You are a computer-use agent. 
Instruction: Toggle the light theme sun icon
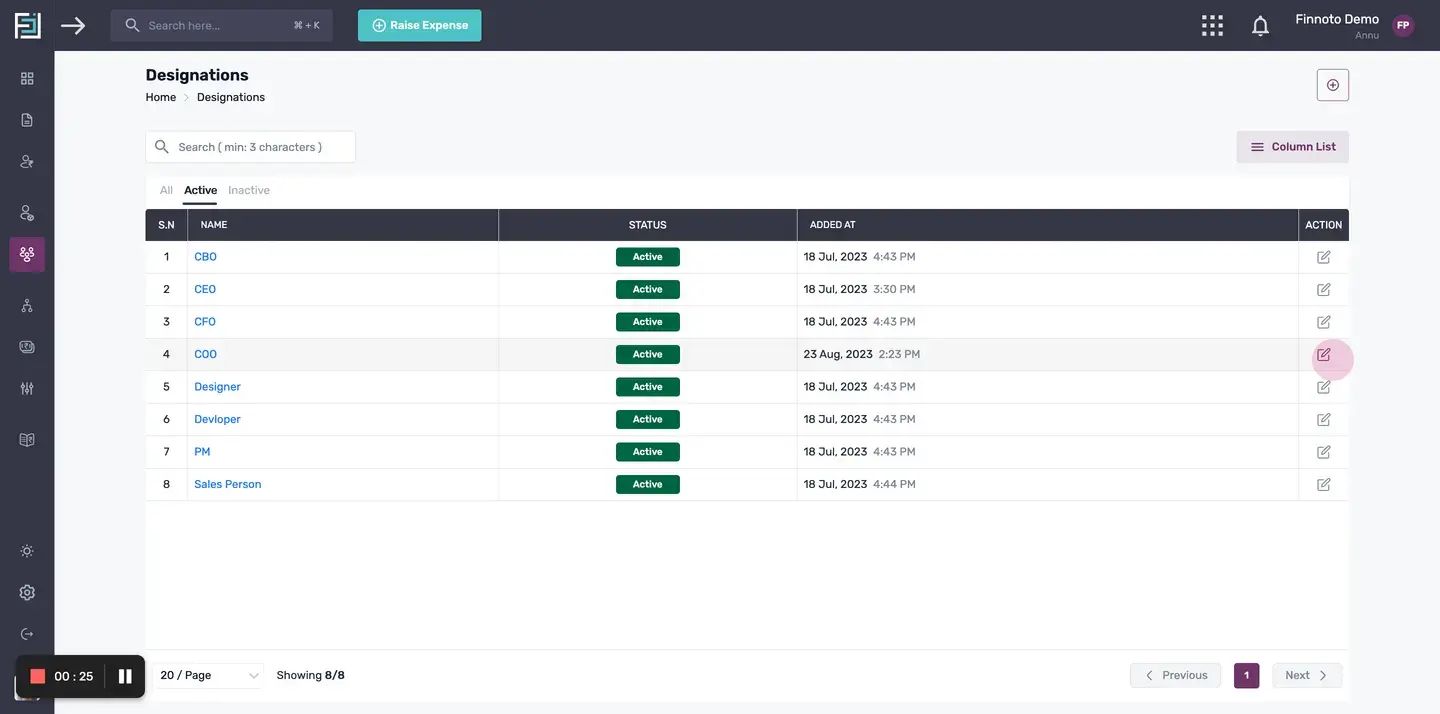coord(27,551)
